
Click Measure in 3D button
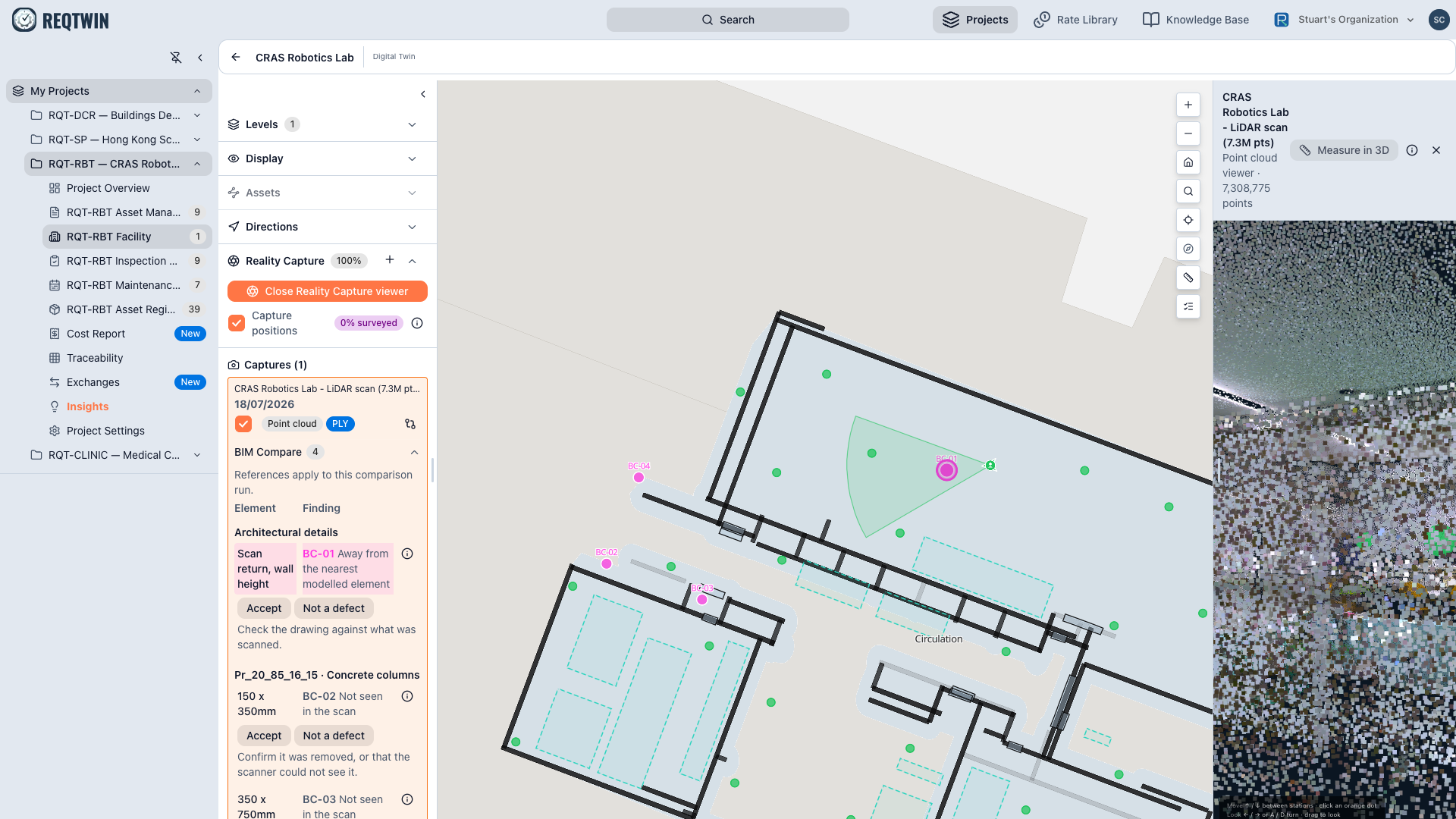pos(1344,150)
